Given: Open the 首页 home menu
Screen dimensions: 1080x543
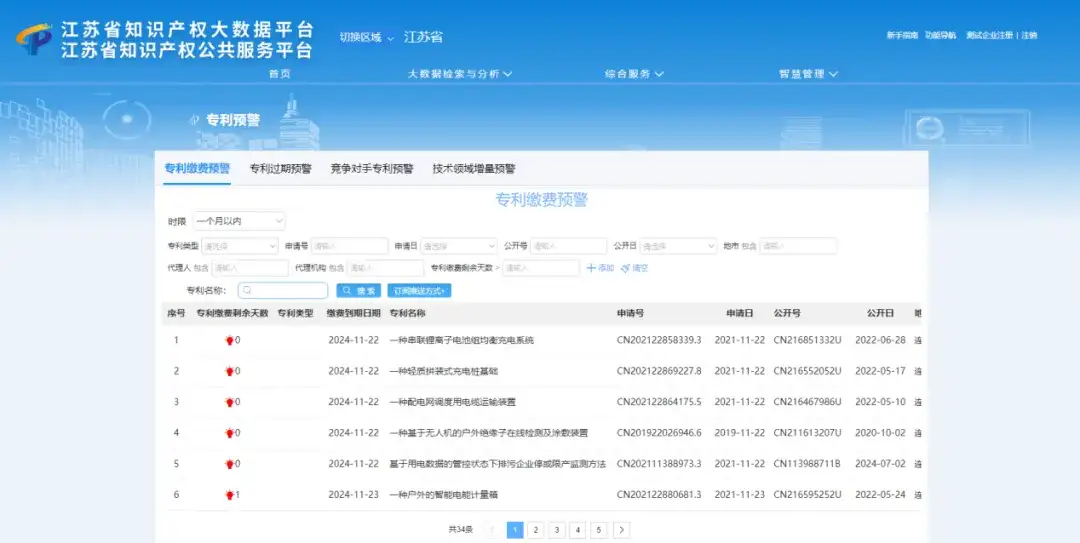Looking at the screenshot, I should click(280, 74).
